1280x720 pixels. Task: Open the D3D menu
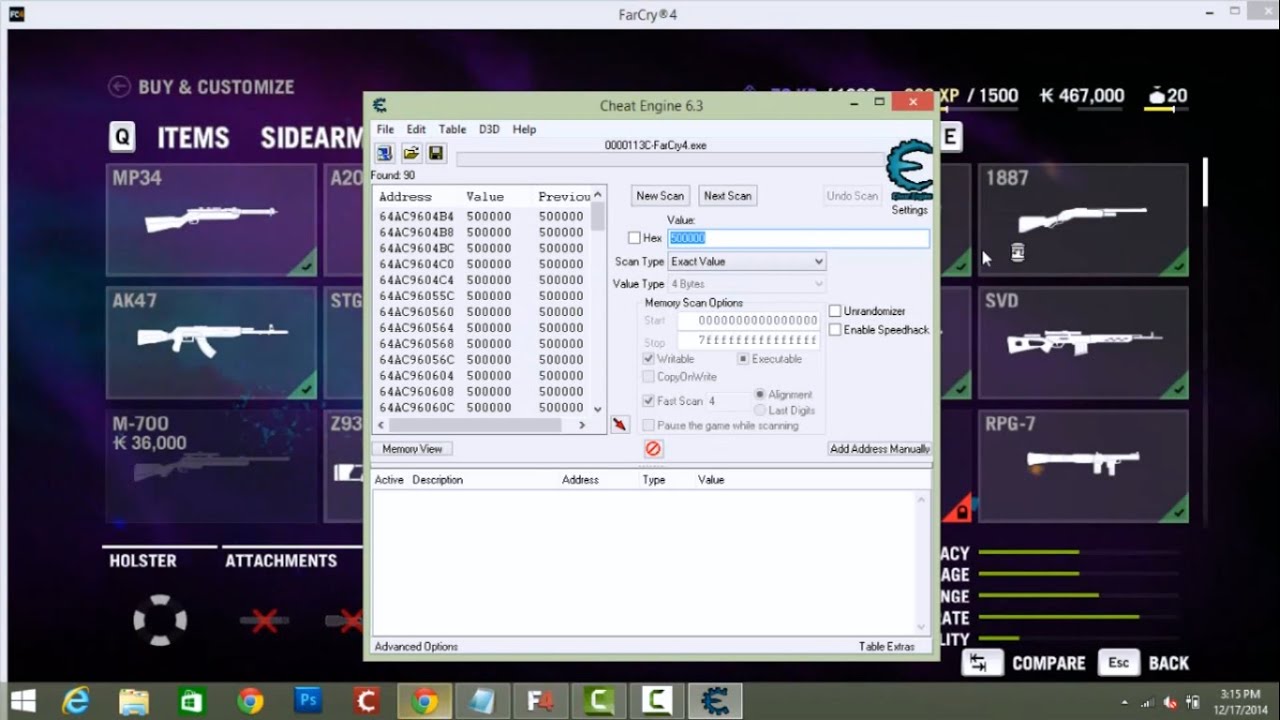[x=489, y=129]
